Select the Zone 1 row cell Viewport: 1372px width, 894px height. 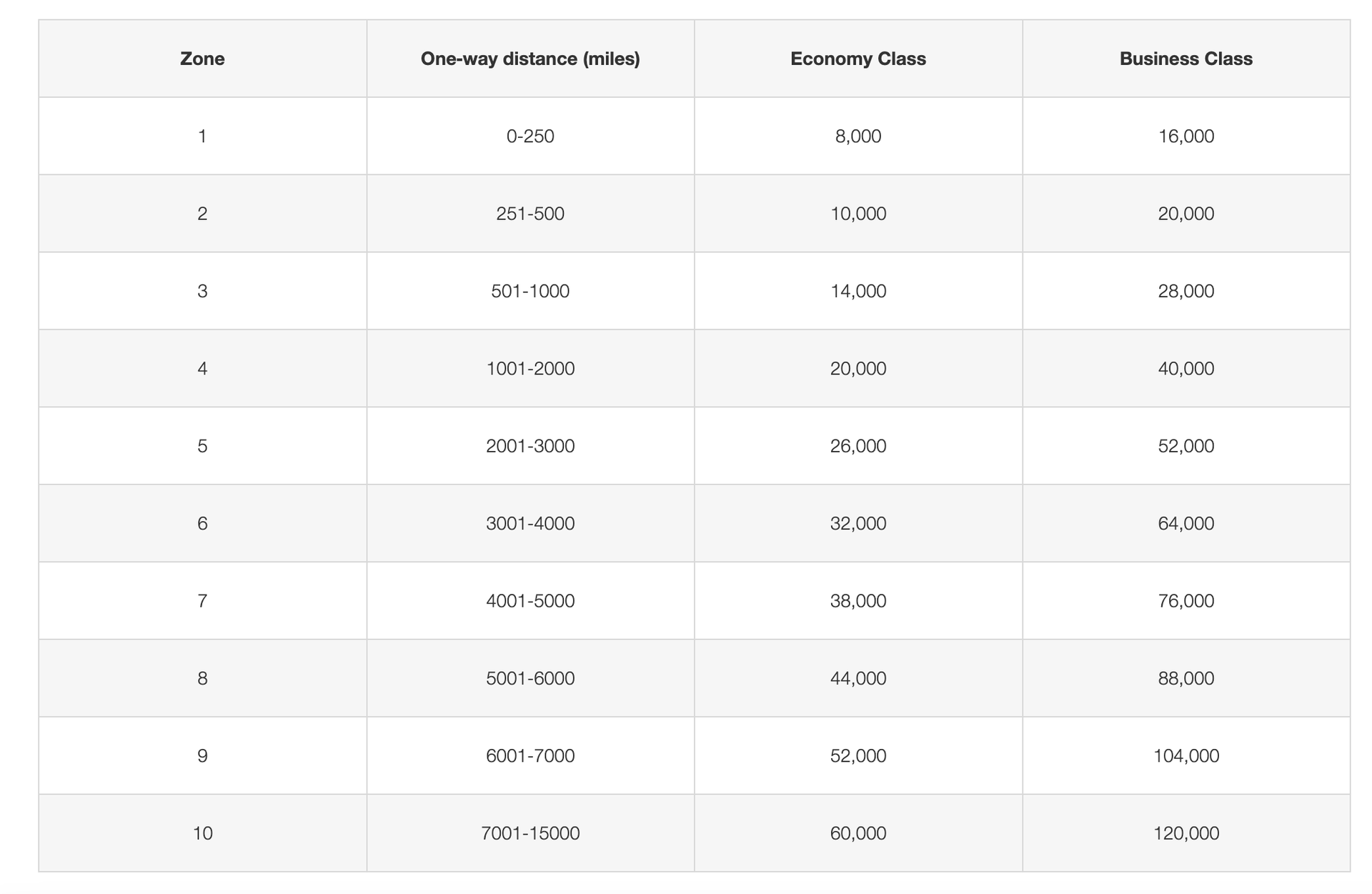pos(202,136)
